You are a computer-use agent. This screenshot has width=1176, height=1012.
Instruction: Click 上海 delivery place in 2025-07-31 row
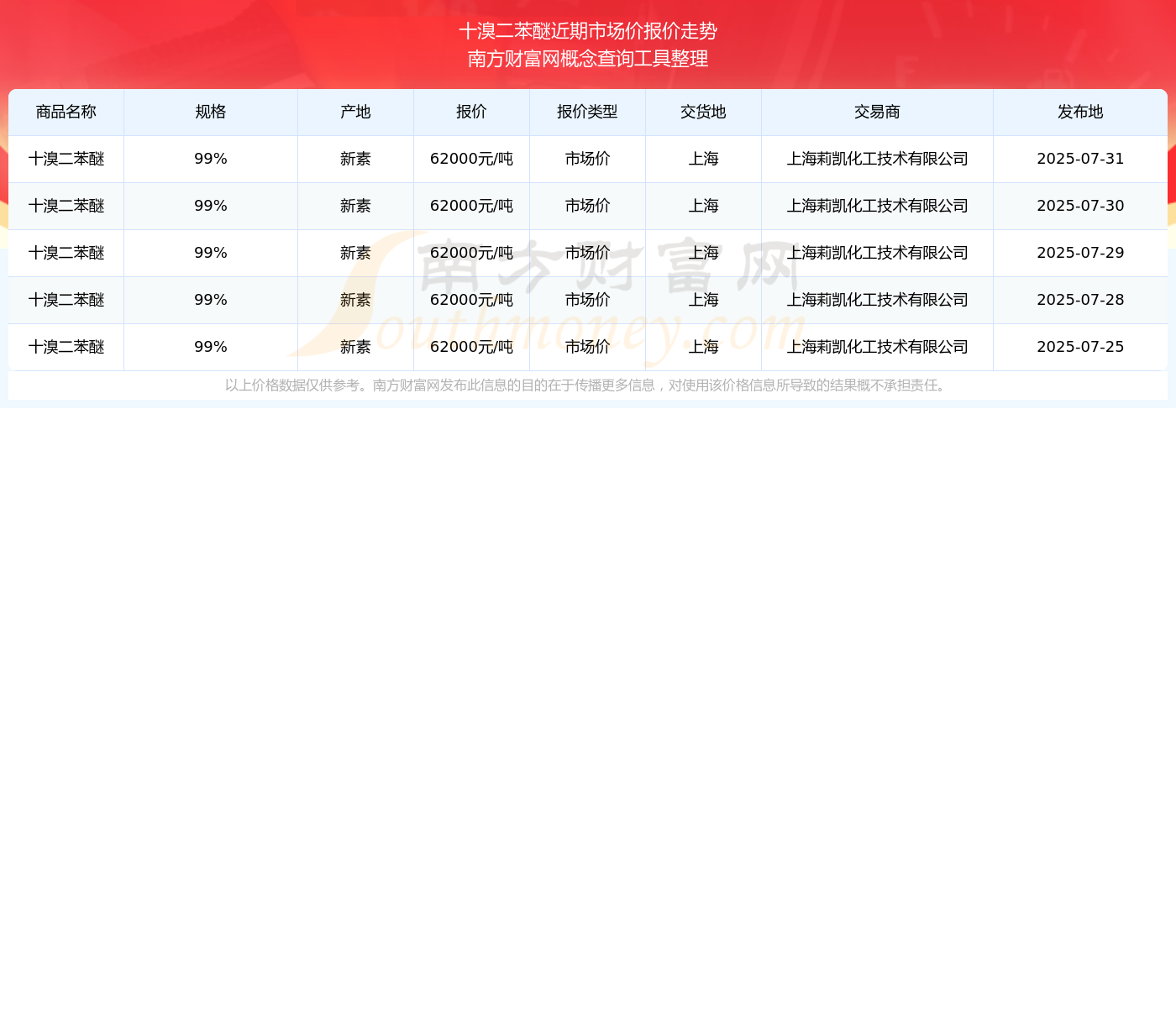[704, 159]
